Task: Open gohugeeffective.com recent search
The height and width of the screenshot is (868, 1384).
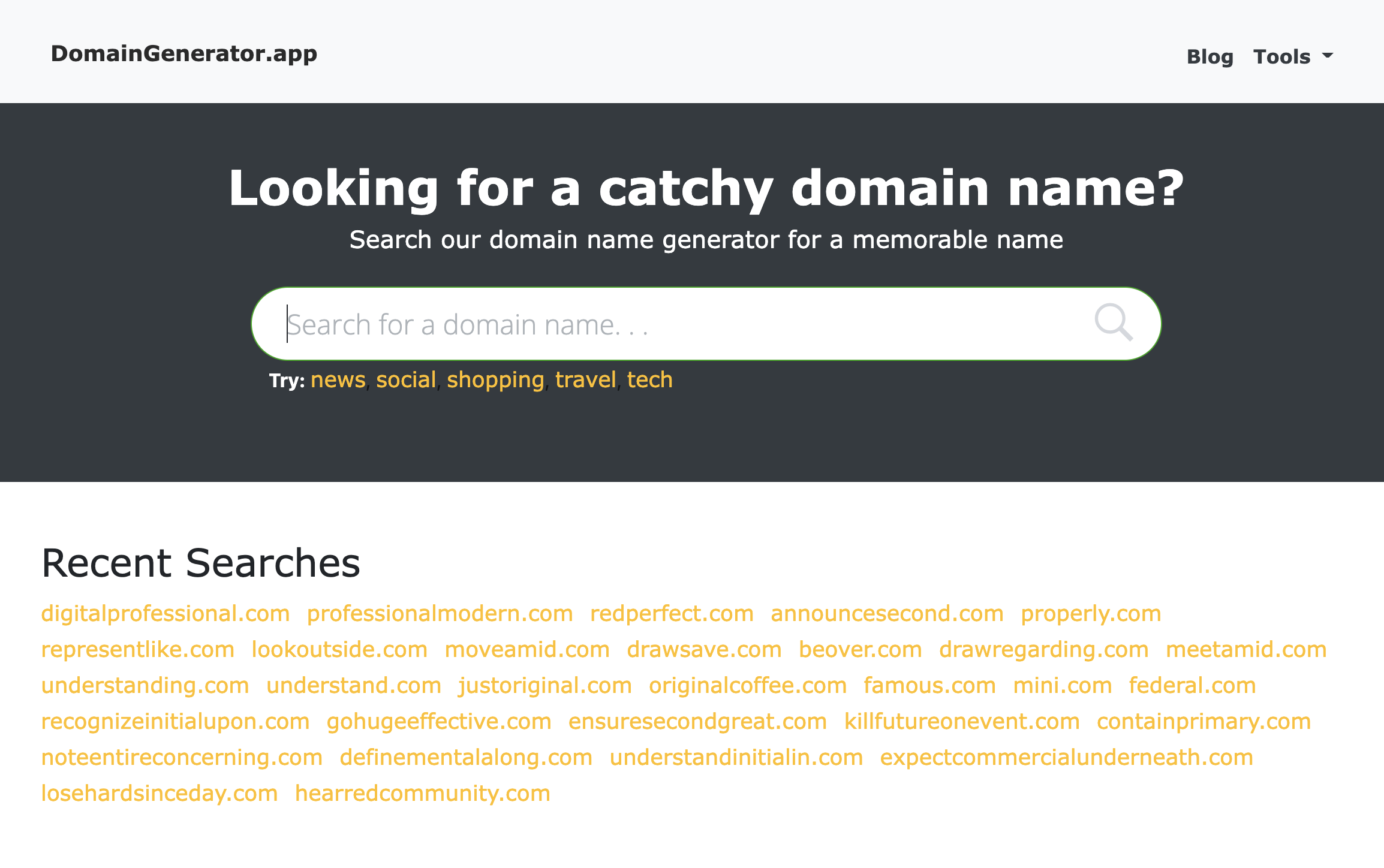Action: (438, 721)
